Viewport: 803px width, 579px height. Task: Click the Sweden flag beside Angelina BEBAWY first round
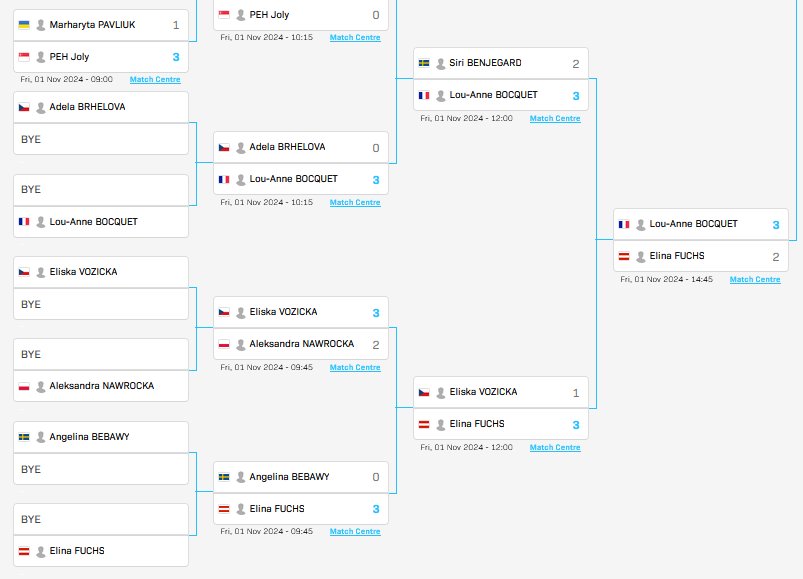tap(24, 437)
